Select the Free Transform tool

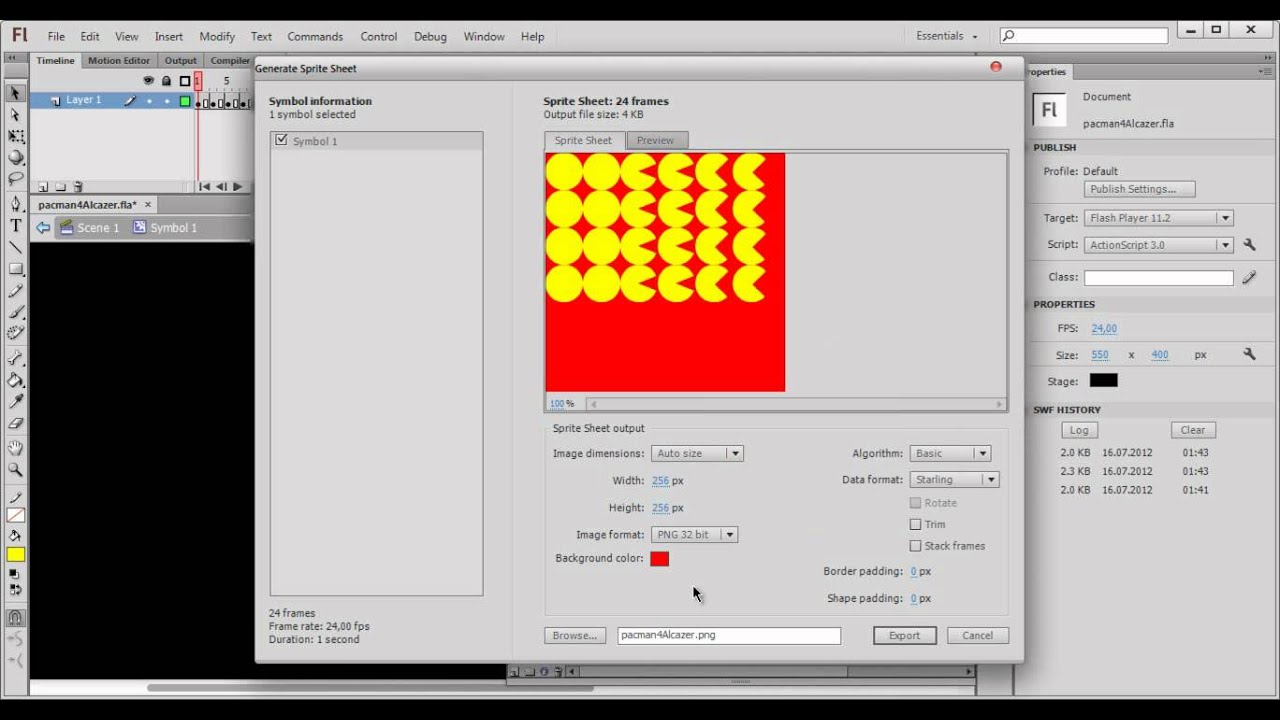pyautogui.click(x=15, y=136)
